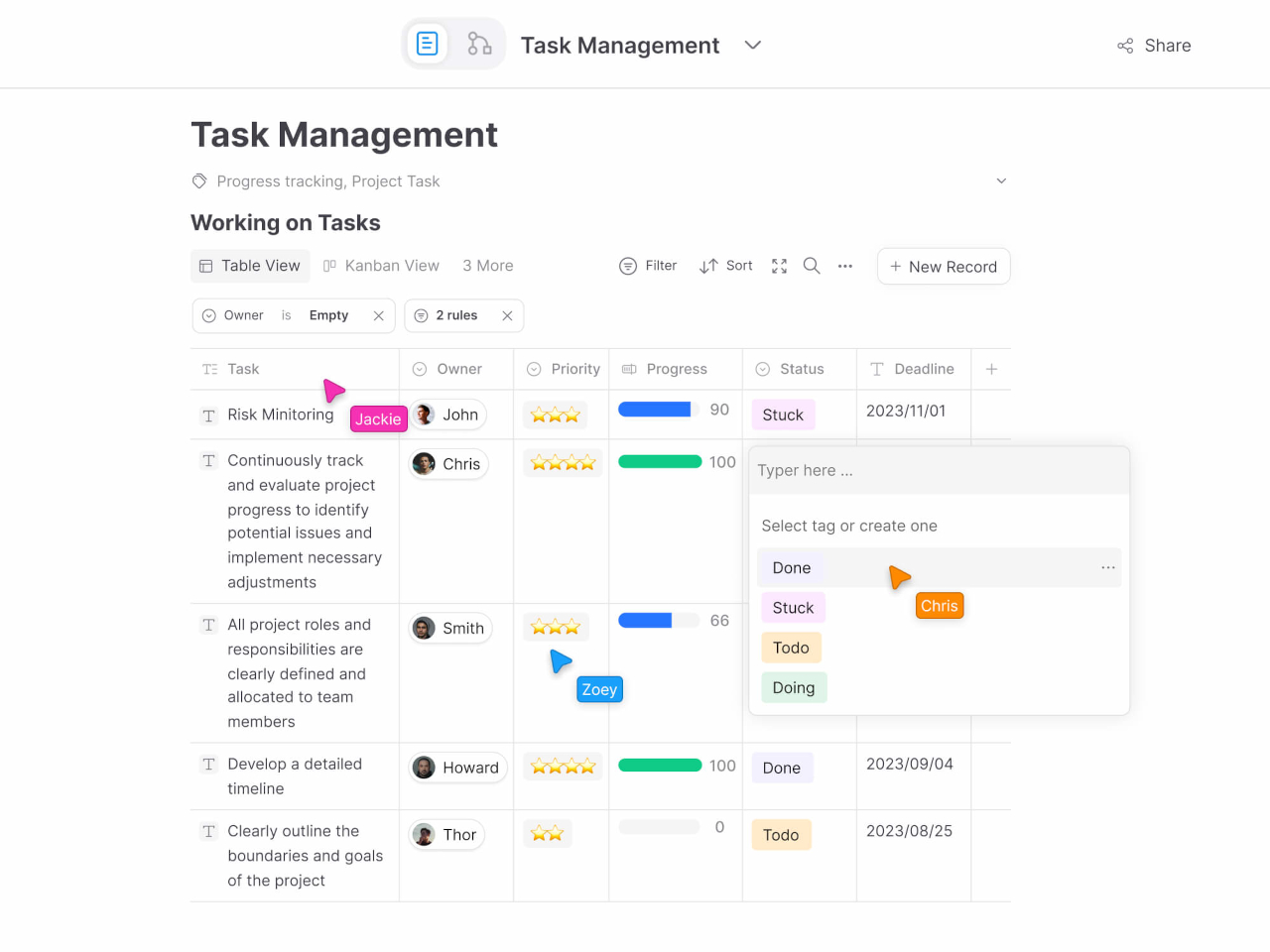Viewport: 1270px width, 952px height.
Task: Add a new column with plus icon
Action: tap(991, 369)
